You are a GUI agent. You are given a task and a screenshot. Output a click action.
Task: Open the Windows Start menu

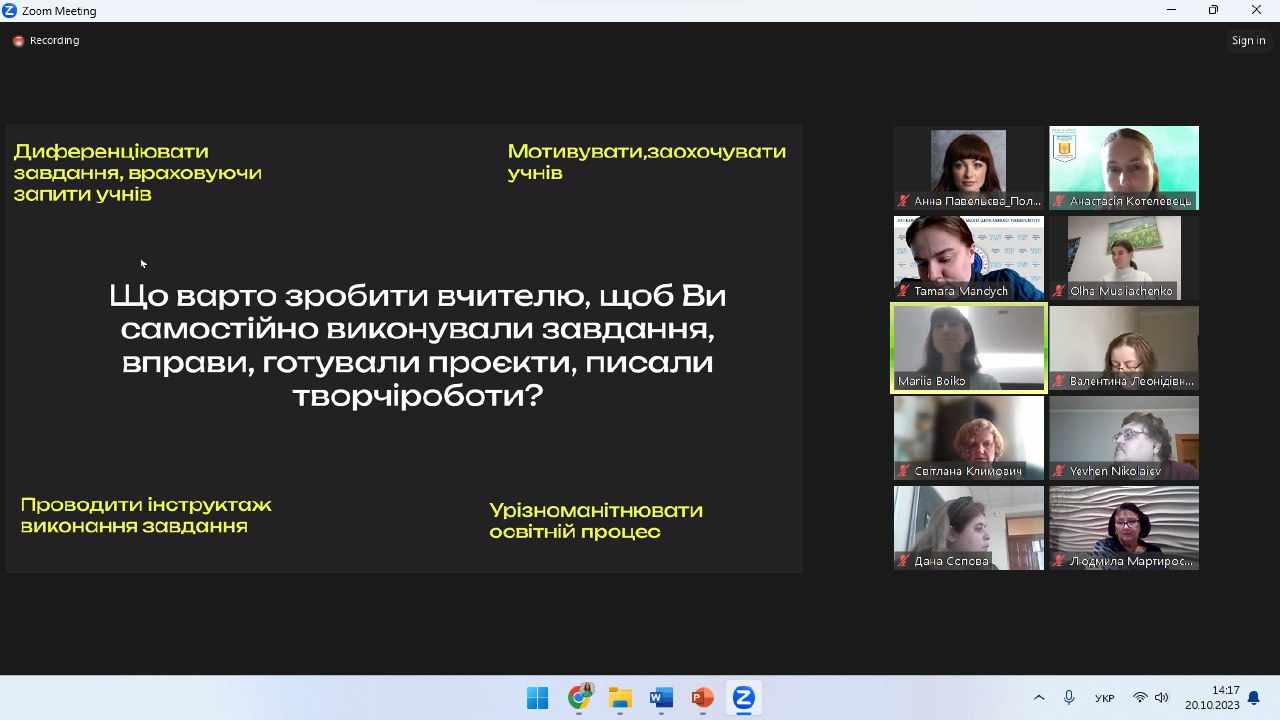(537, 698)
